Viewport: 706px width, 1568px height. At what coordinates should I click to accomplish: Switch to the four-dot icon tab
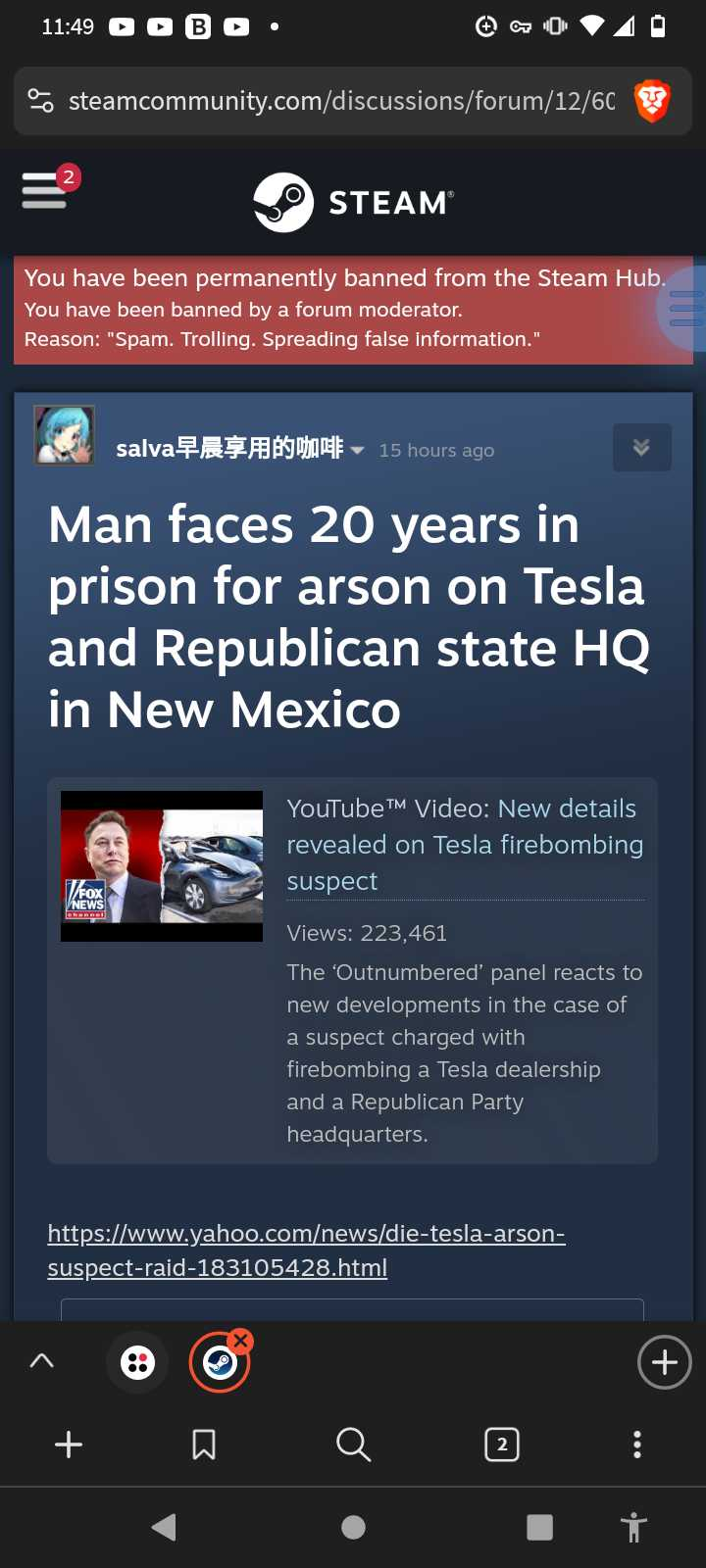point(138,1362)
